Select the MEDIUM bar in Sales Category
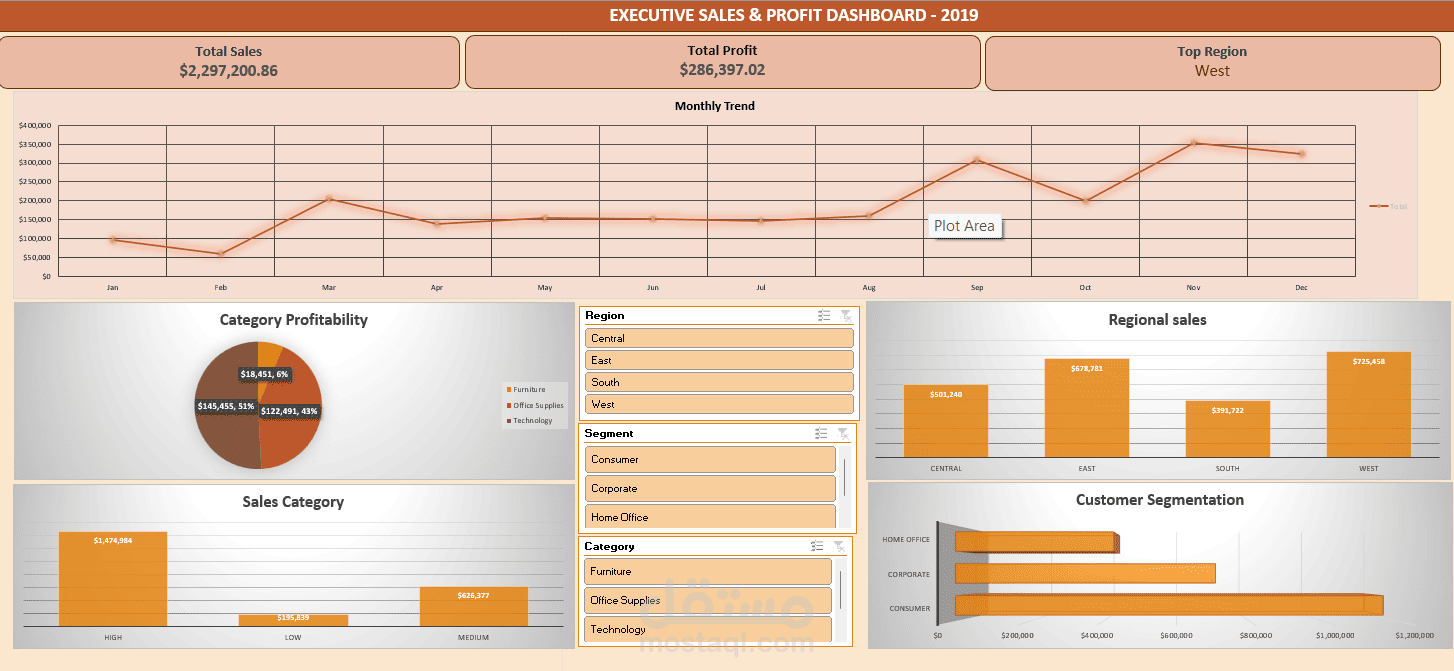1454x671 pixels. [x=474, y=606]
